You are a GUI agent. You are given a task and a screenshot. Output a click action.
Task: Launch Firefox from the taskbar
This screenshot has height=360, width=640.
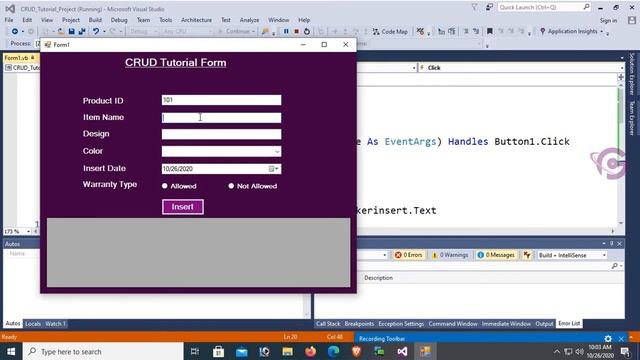(x=310, y=351)
